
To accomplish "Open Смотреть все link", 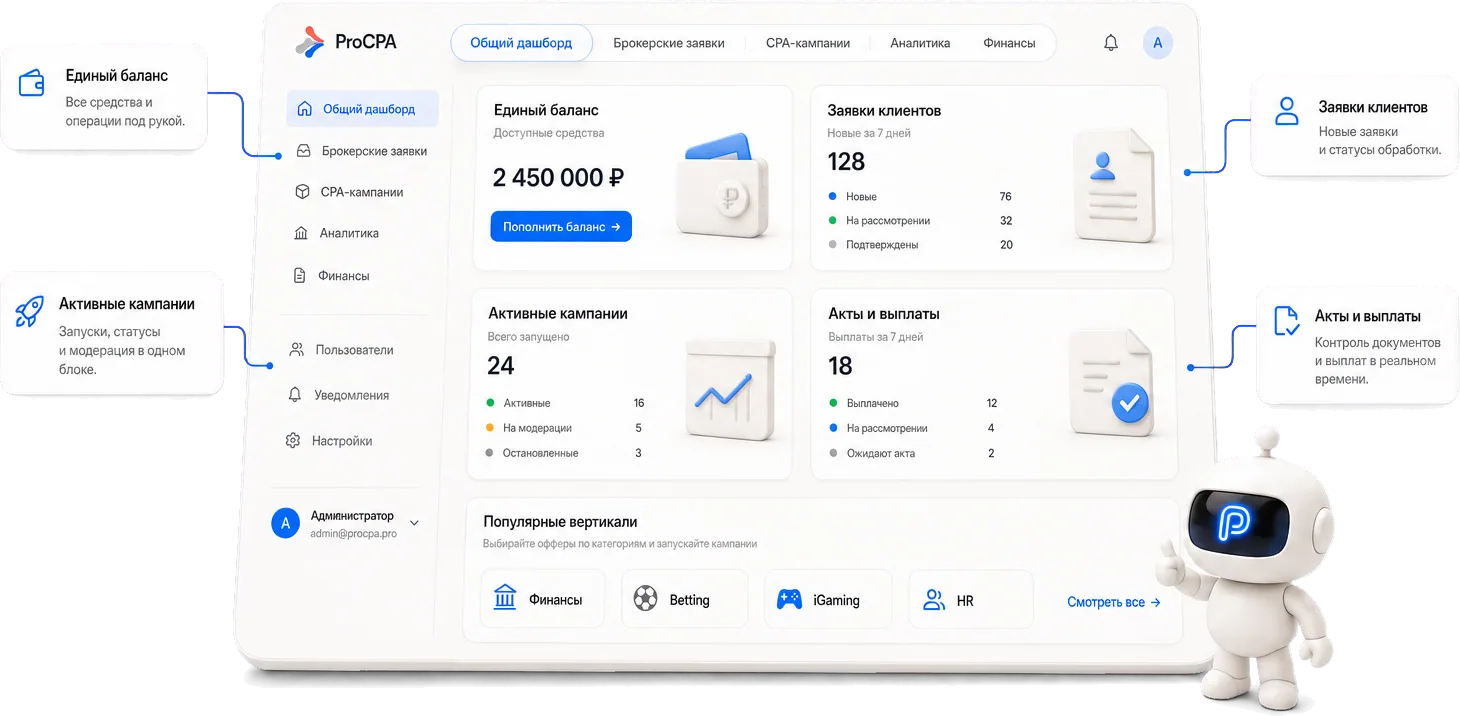I will [1114, 602].
